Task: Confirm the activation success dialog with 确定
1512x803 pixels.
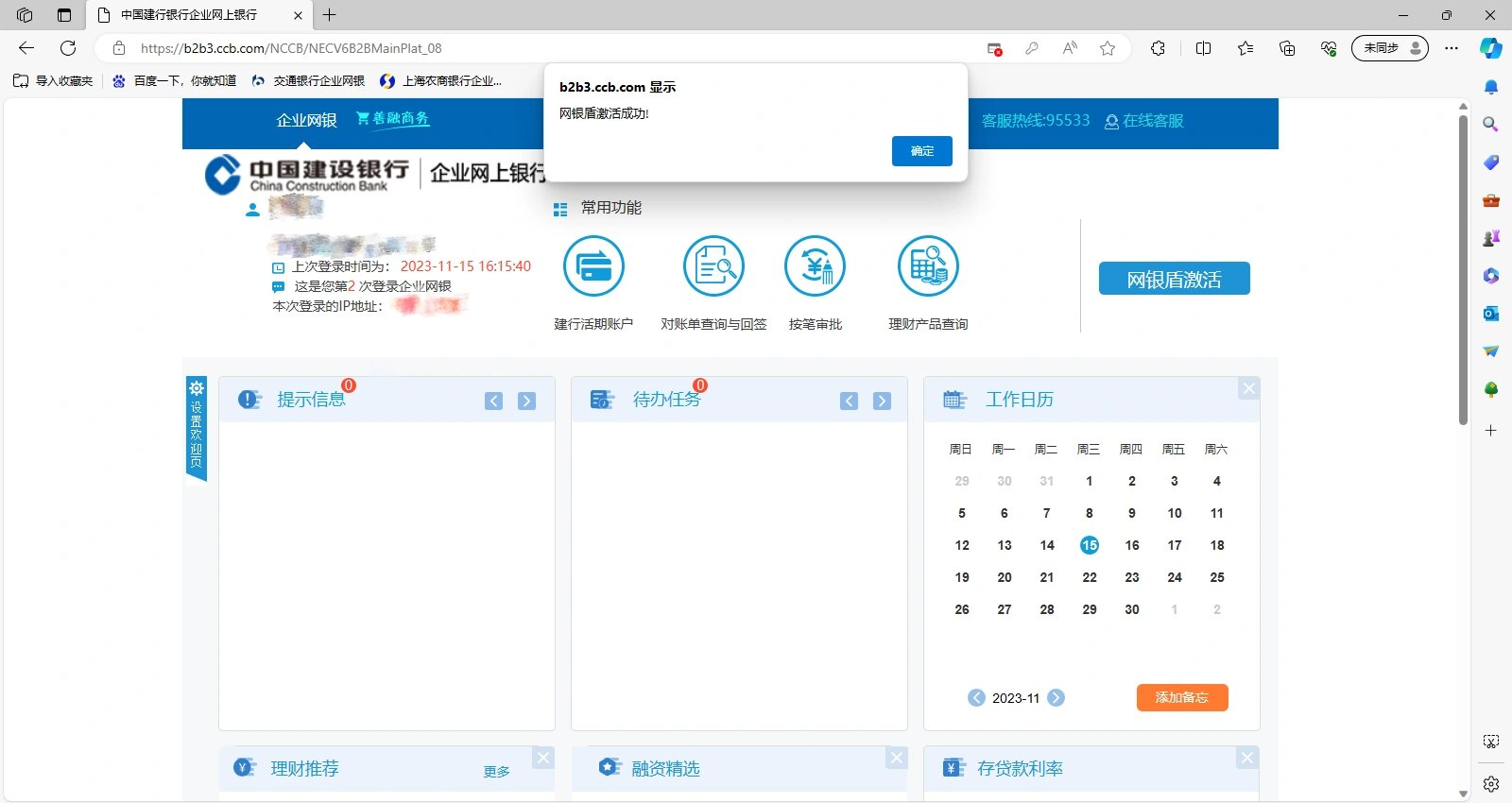Action: point(921,151)
